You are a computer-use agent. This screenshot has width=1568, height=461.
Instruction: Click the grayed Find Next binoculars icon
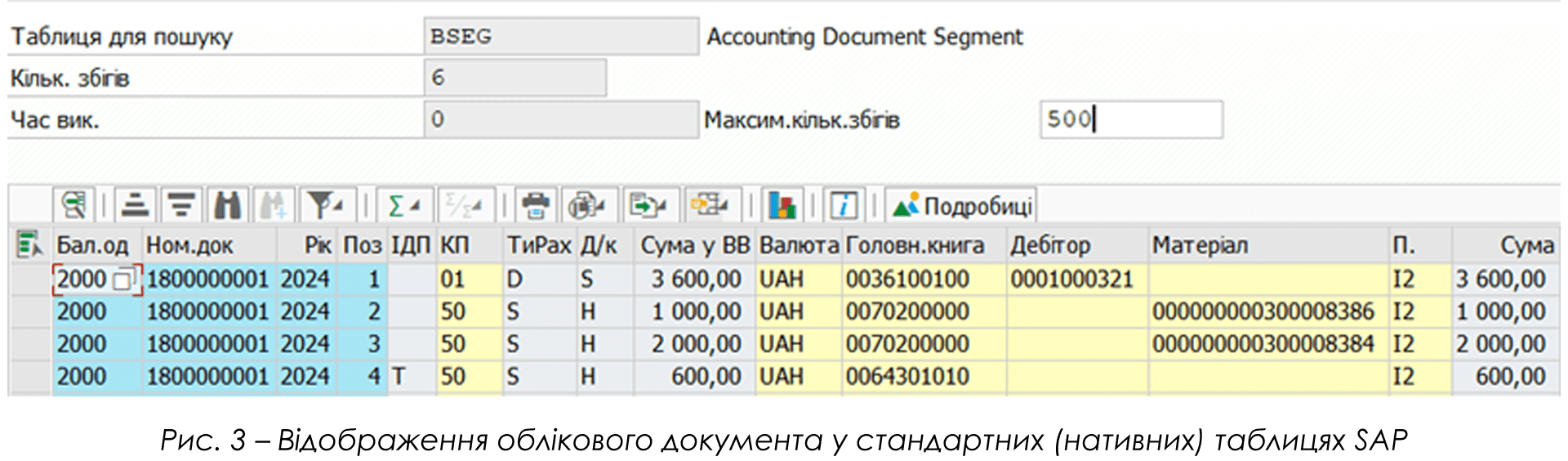coord(274,205)
